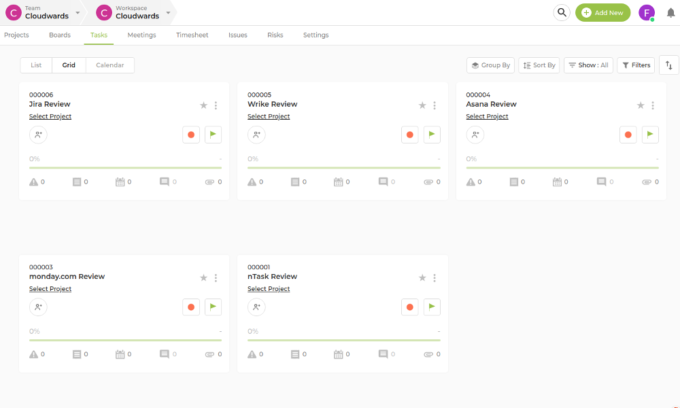The width and height of the screenshot is (680, 408).
Task: Click the Add New button
Action: [603, 13]
